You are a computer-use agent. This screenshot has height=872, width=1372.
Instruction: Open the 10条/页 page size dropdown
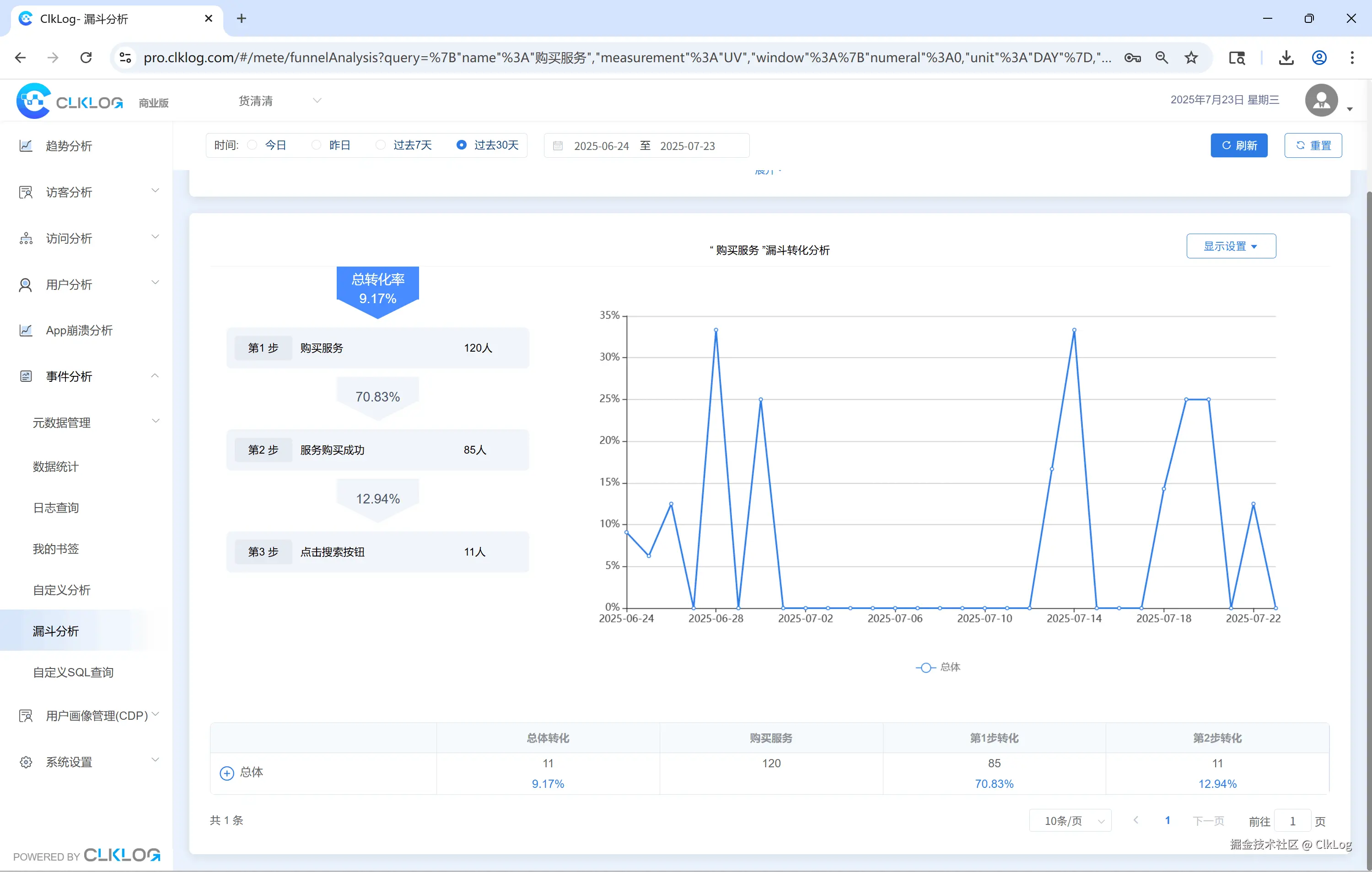tap(1070, 821)
